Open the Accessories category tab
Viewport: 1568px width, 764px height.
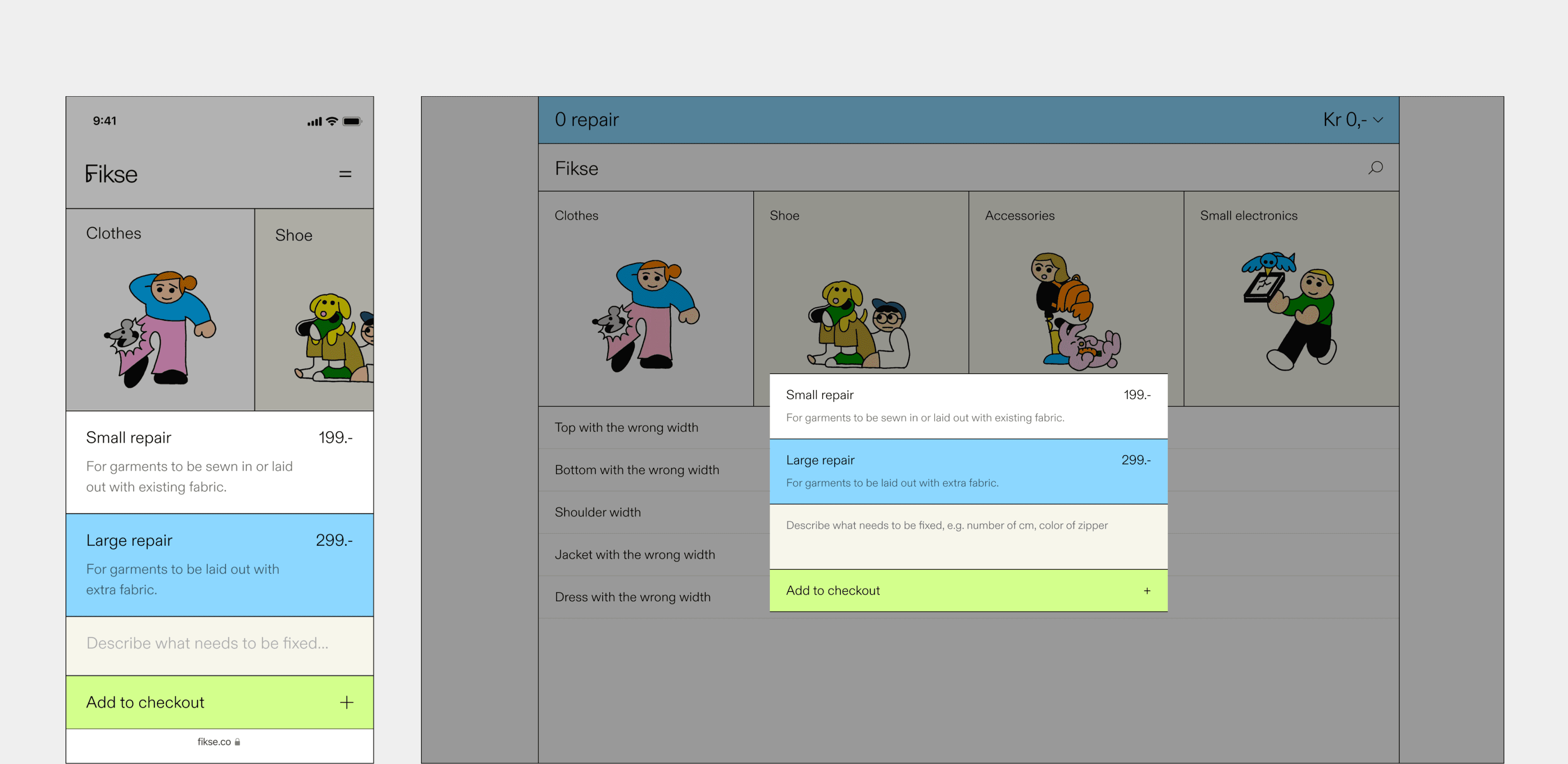1075,298
